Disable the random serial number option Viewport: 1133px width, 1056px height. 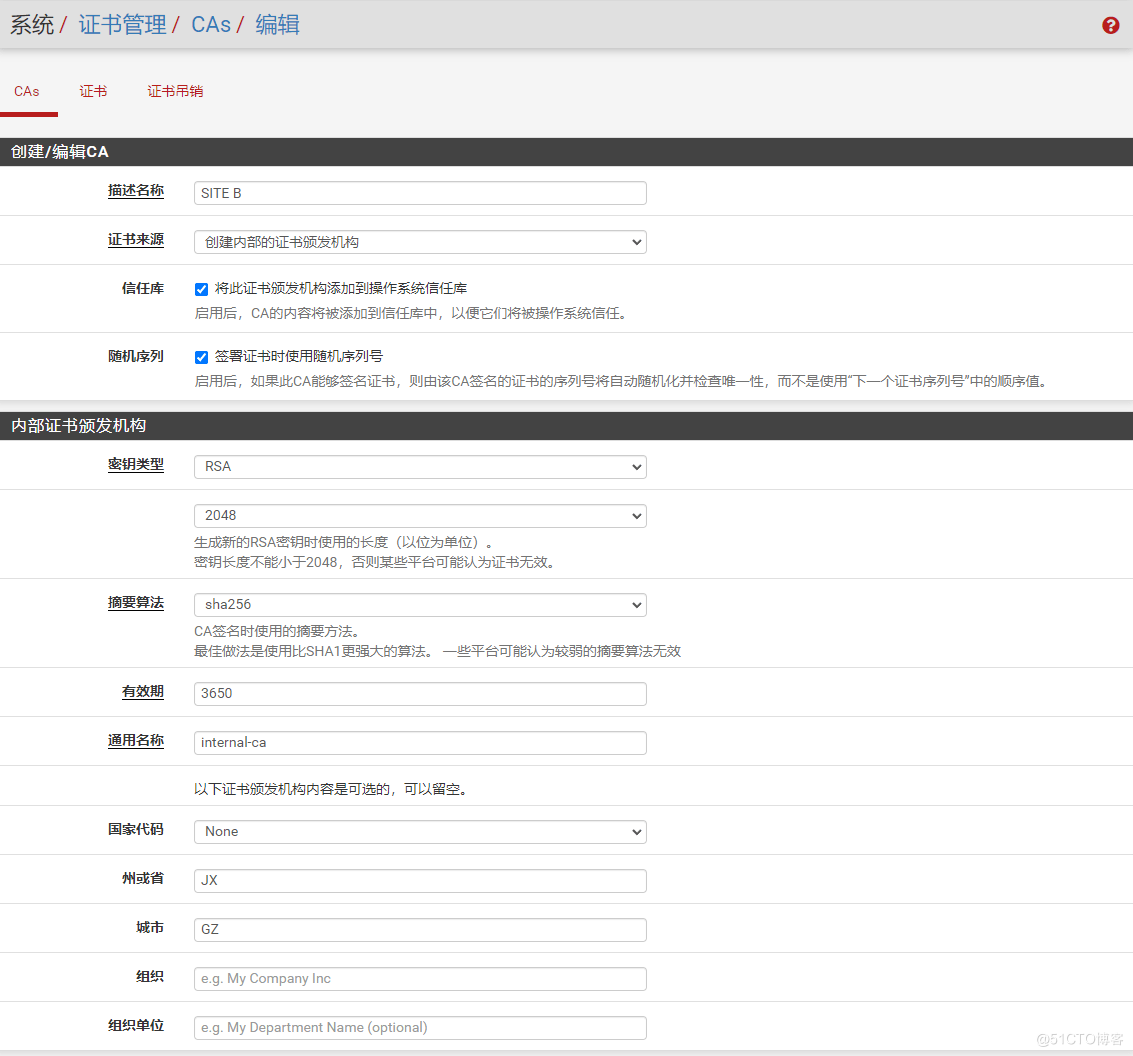pyautogui.click(x=201, y=356)
